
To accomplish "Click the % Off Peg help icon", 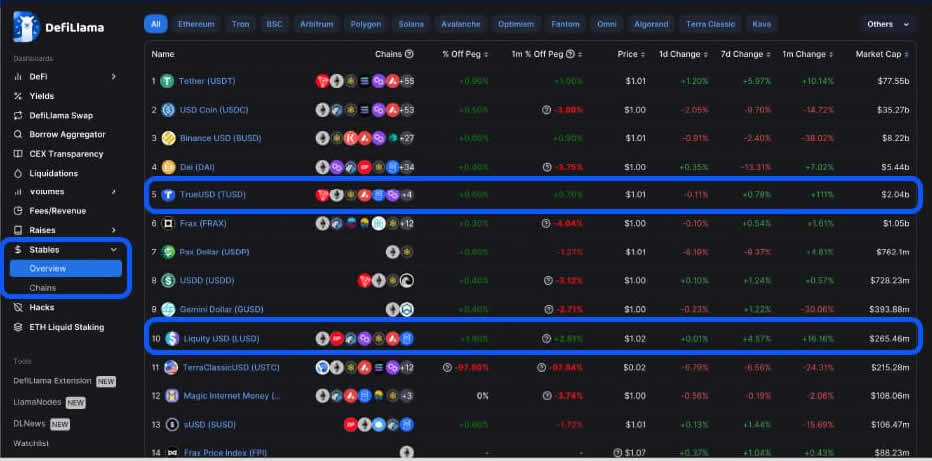I will (486, 54).
